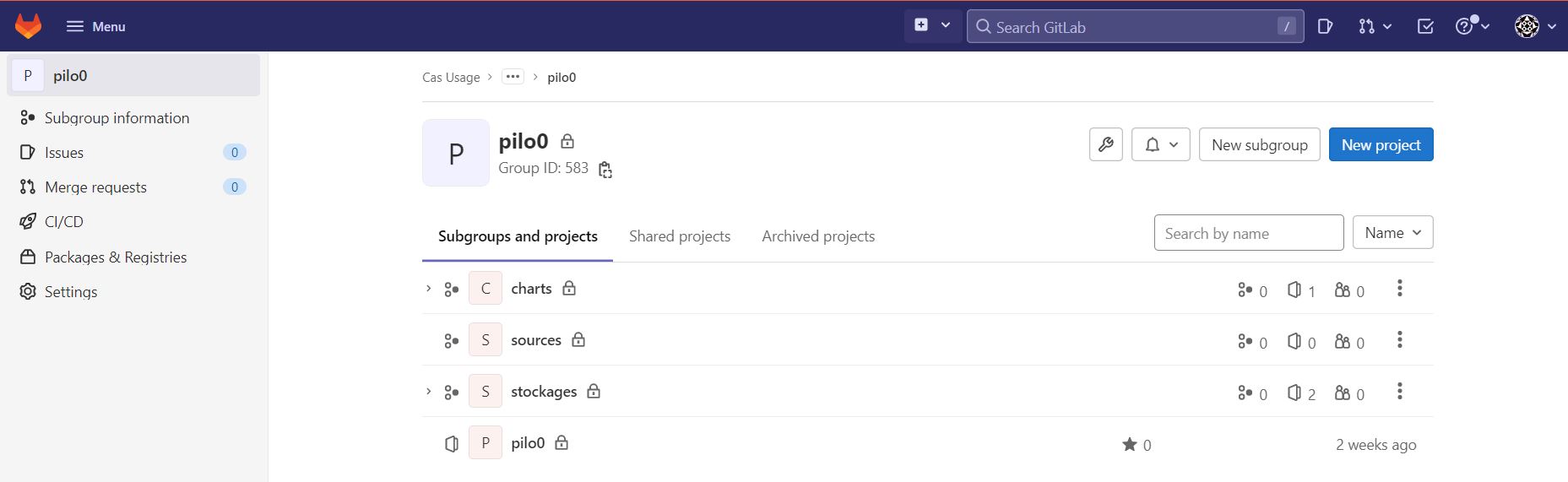Open the main Menu
1568x482 pixels.
[x=95, y=26]
